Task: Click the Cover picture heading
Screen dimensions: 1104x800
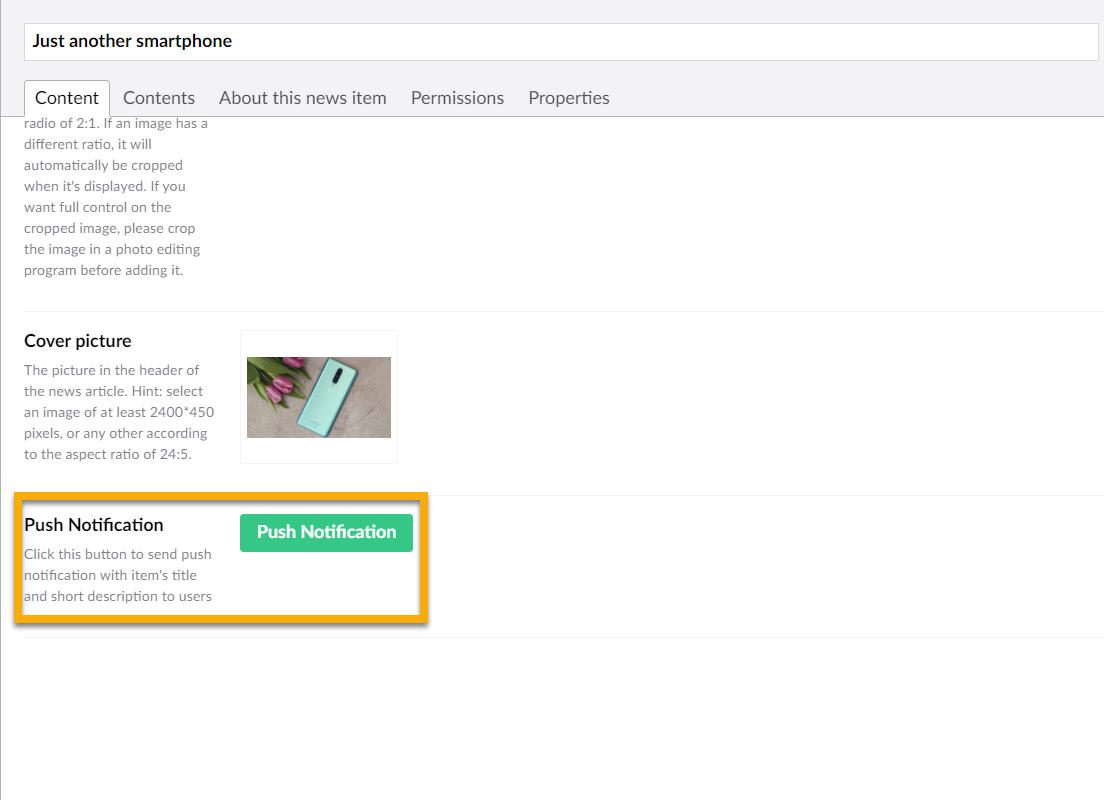Action: pyautogui.click(x=77, y=341)
